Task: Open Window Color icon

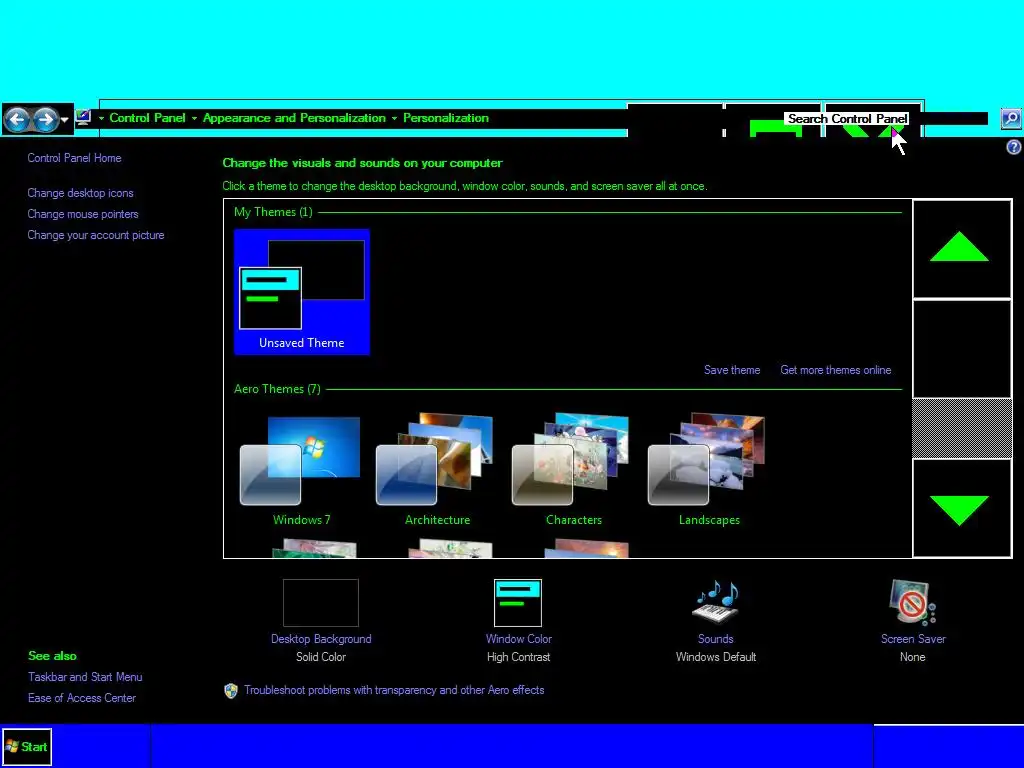Action: [x=518, y=603]
